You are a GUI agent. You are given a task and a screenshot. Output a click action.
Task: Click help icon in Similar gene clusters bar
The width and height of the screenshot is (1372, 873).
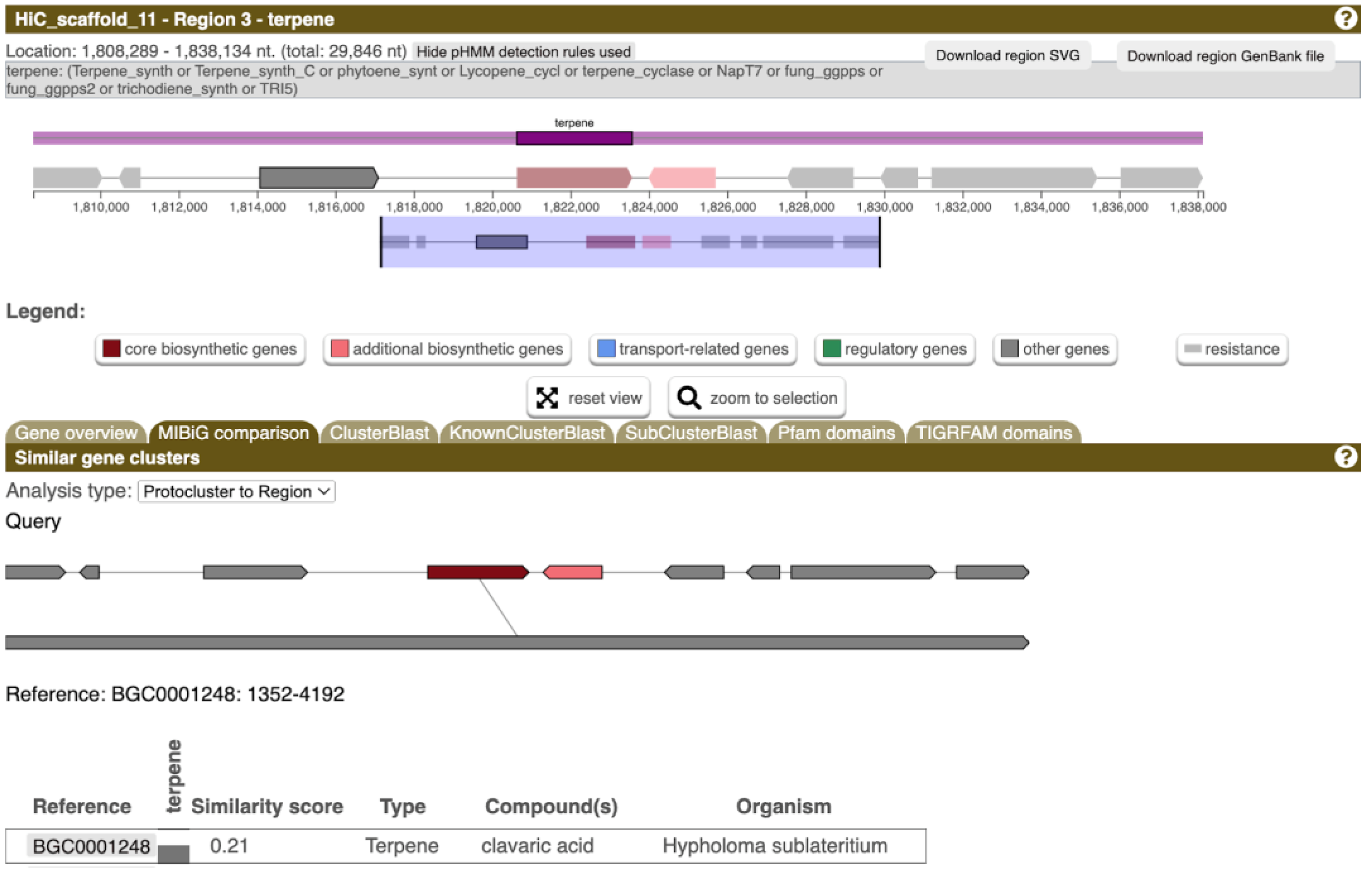(x=1345, y=457)
